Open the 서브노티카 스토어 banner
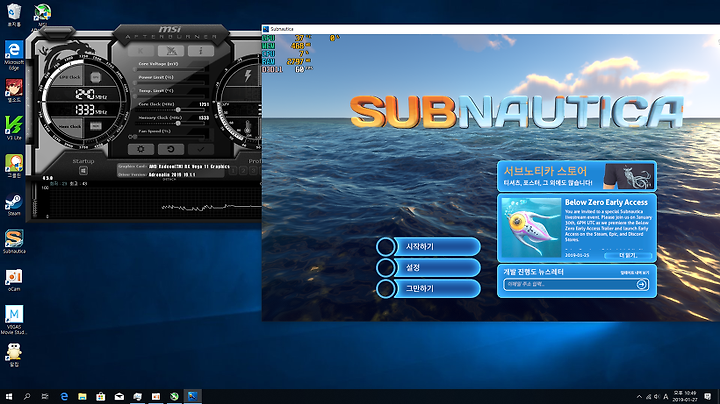The height and width of the screenshot is (404, 720). (577, 176)
